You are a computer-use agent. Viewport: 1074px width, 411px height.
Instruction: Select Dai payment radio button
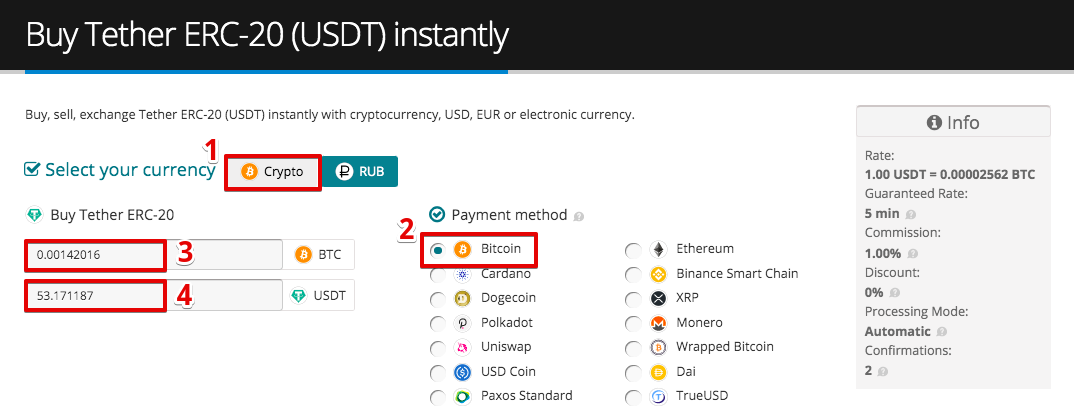click(x=633, y=373)
